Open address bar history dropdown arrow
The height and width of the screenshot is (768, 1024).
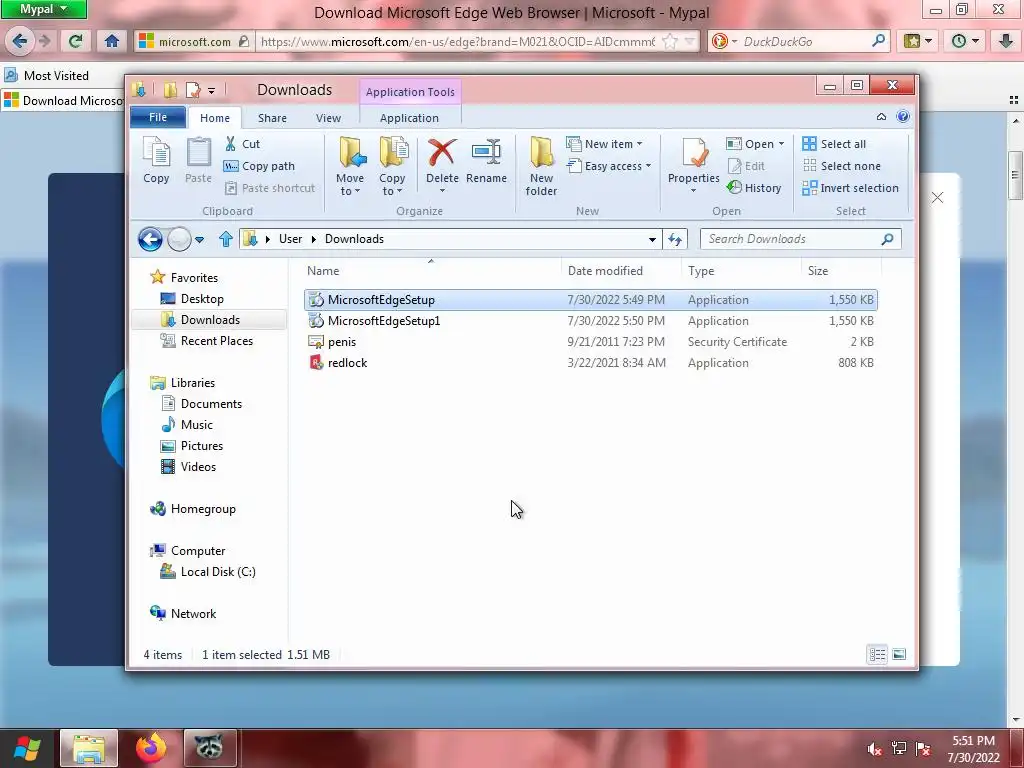(x=652, y=239)
